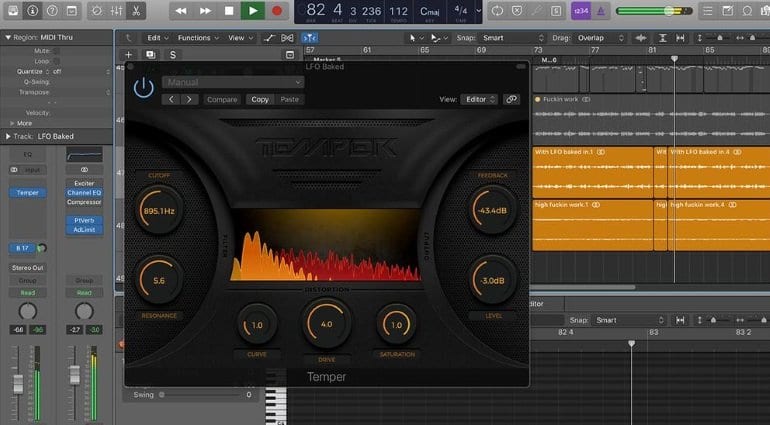Screen dimensions: 770x425
Task: Open the View menu in tracks area
Action: point(240,38)
